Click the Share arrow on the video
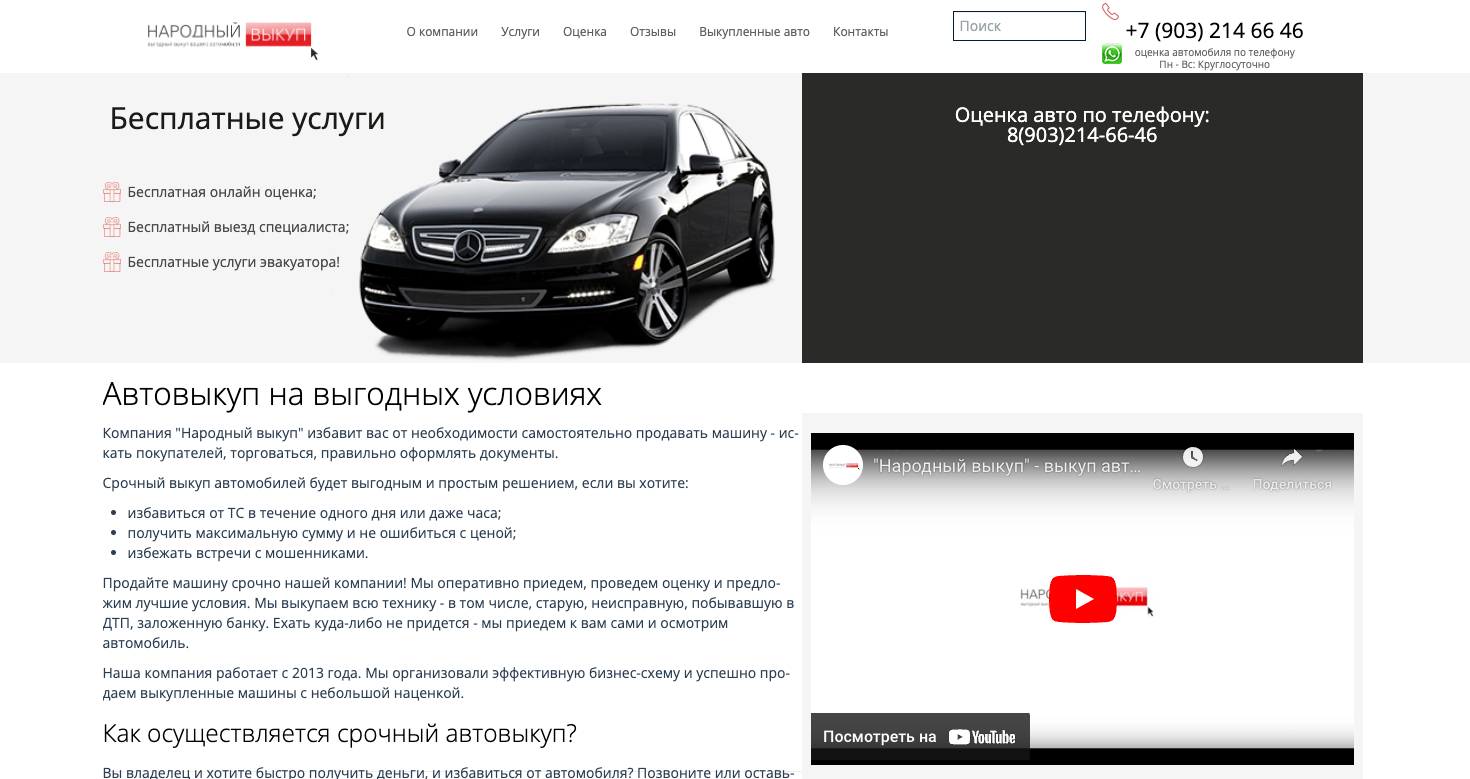The width and height of the screenshot is (1470, 779). coord(1292,458)
